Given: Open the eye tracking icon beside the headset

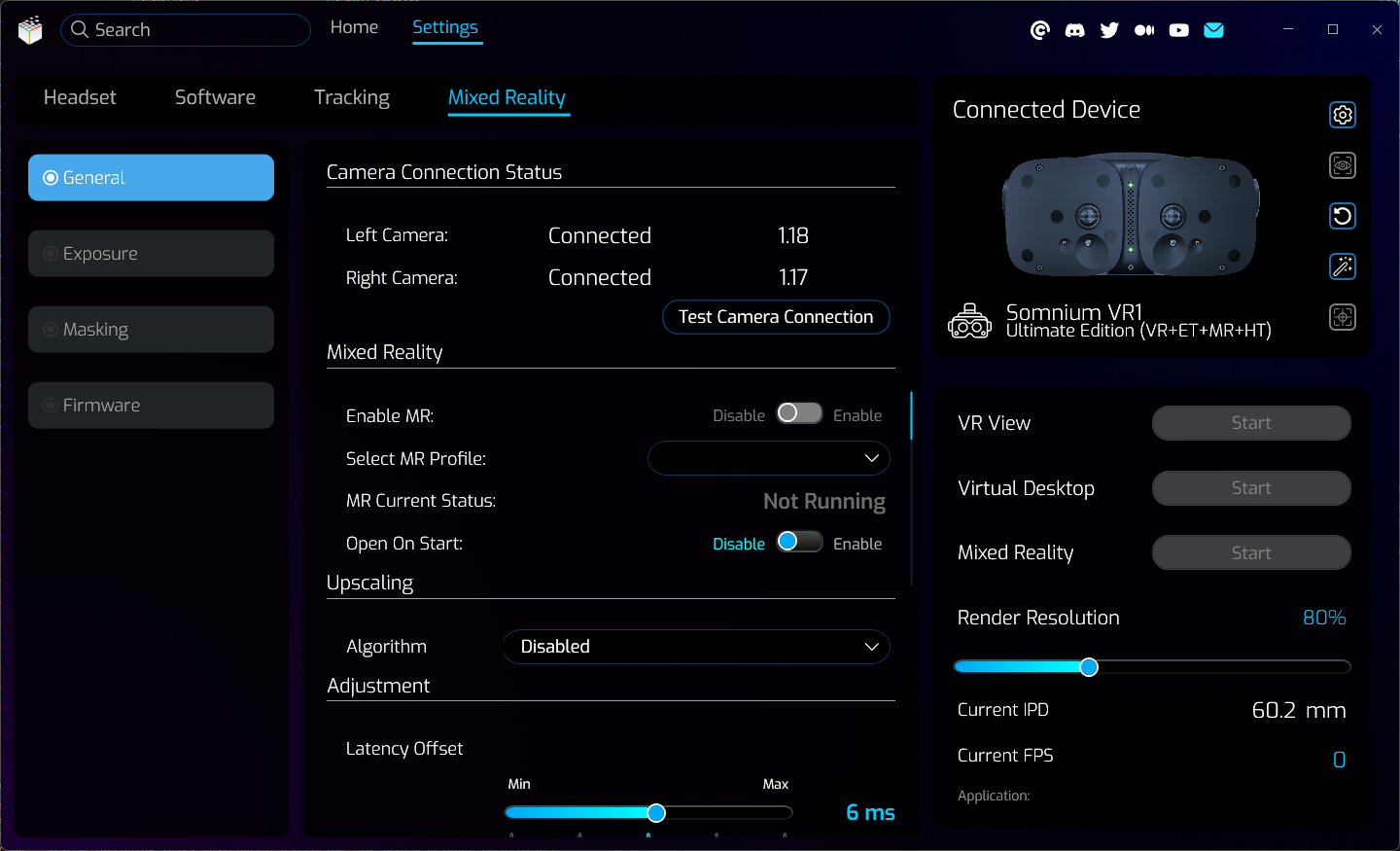Looking at the screenshot, I should pyautogui.click(x=1342, y=165).
